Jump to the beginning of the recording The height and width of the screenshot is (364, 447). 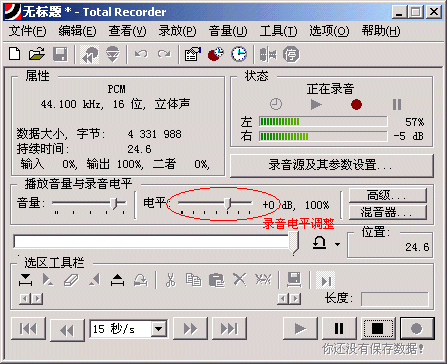(x=28, y=329)
